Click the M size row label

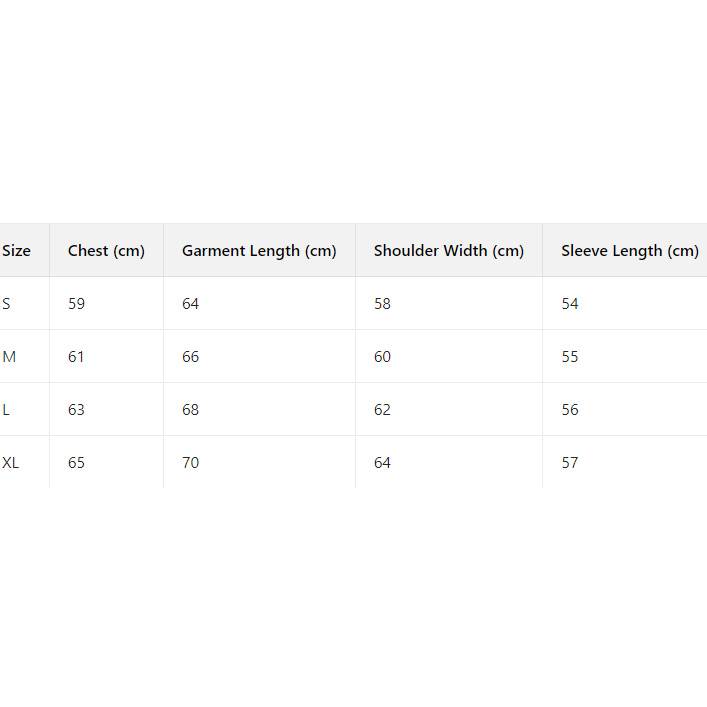(x=9, y=357)
